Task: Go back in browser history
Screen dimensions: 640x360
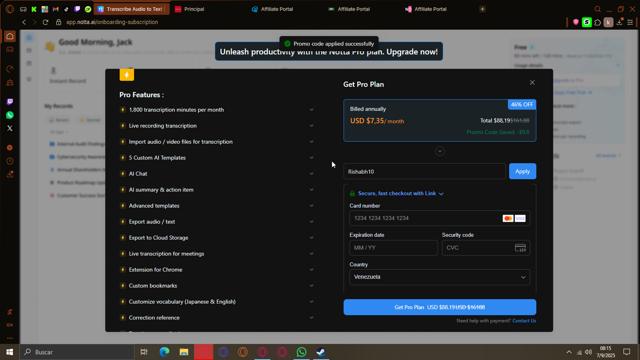Action: coord(24,22)
